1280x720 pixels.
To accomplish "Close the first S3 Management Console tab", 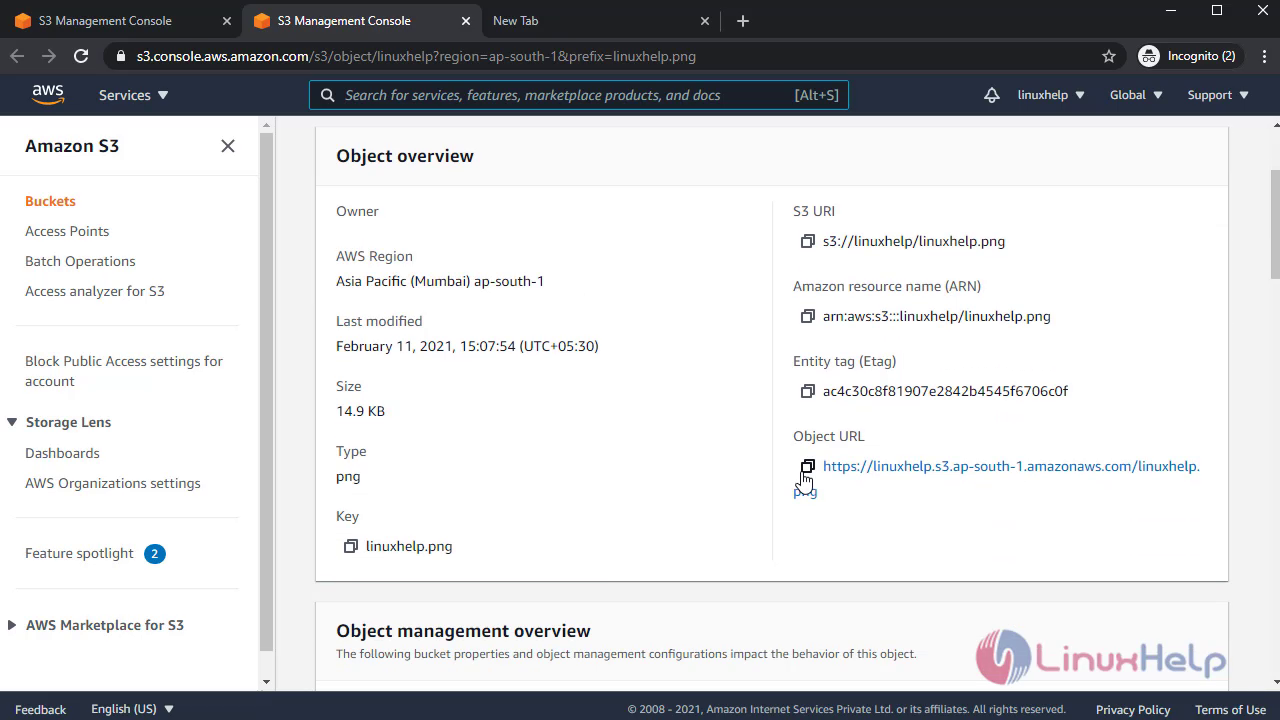I will [x=225, y=20].
